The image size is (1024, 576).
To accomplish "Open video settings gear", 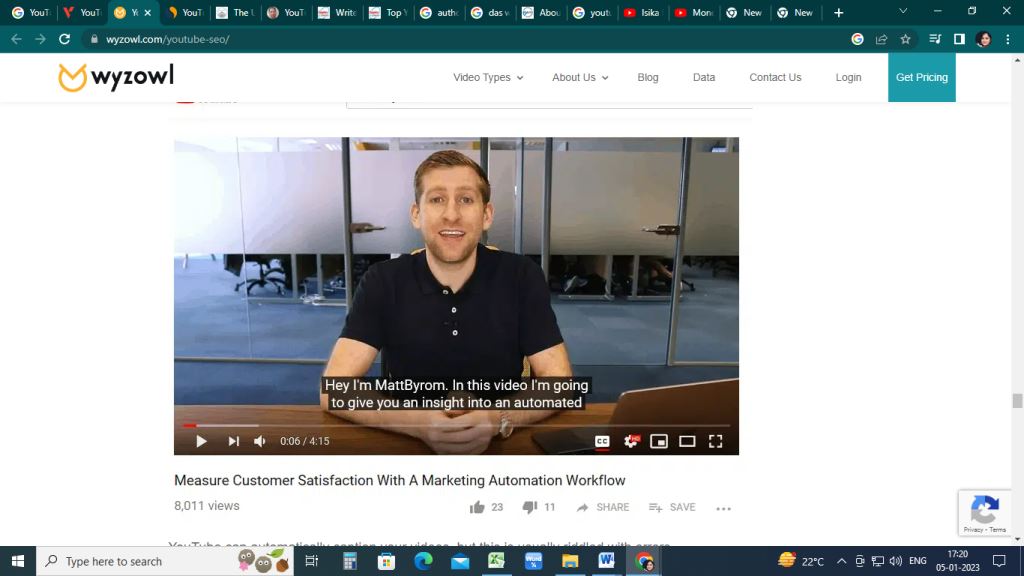I will tap(631, 441).
